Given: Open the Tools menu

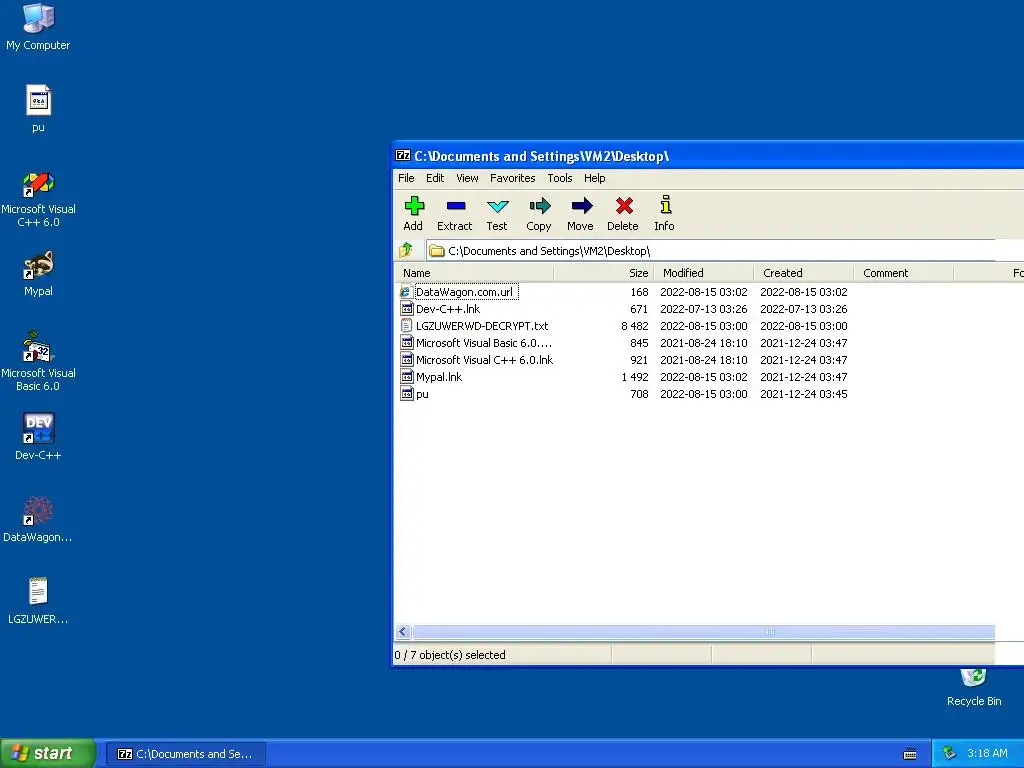Looking at the screenshot, I should click(x=560, y=178).
